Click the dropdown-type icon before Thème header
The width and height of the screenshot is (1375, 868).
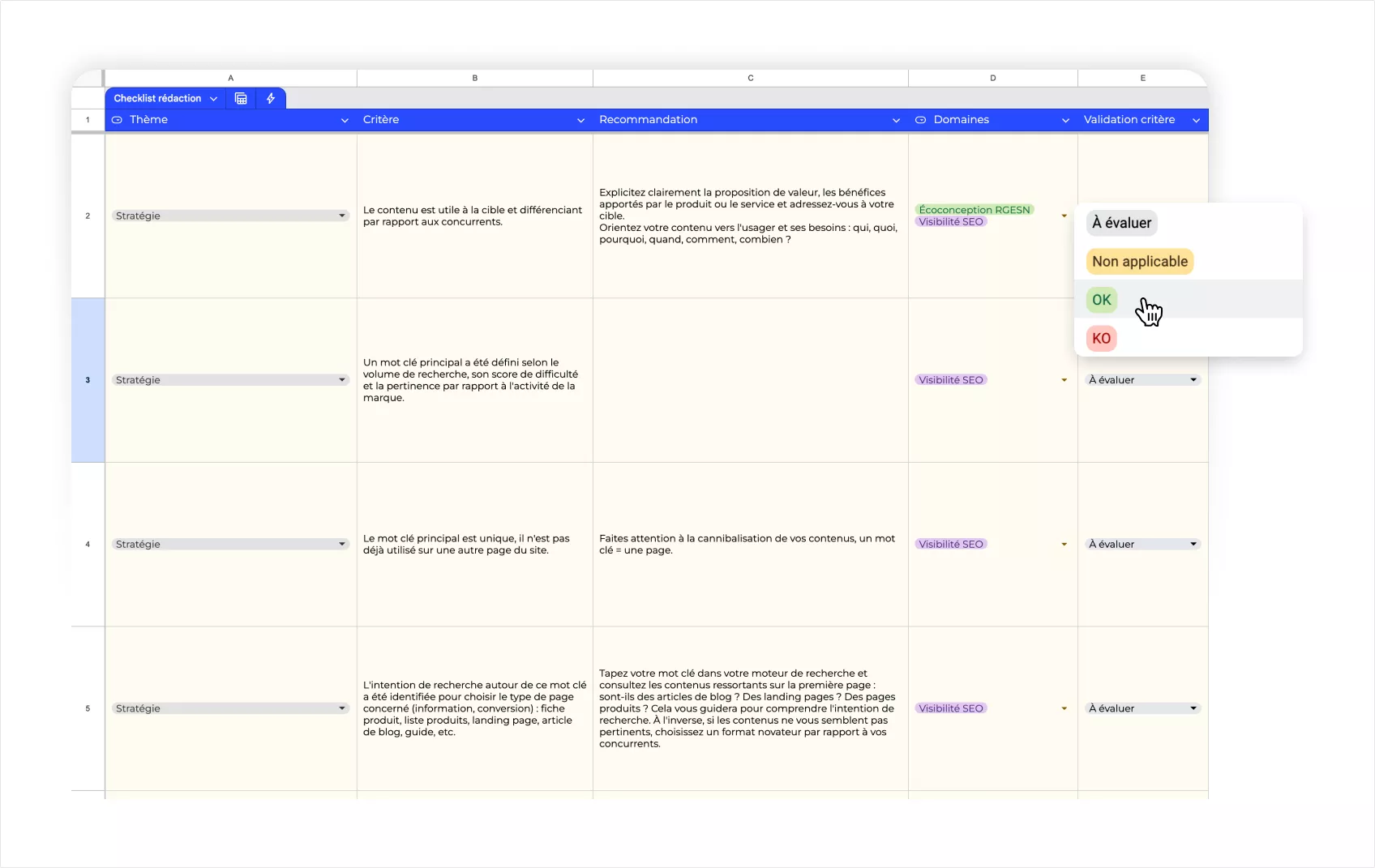[x=117, y=120]
